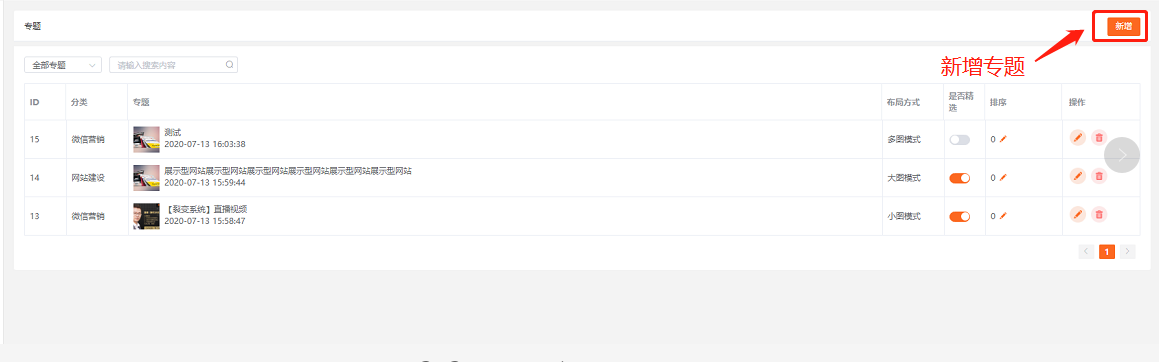Image resolution: width=1159 pixels, height=362 pixels.
Task: Click the gray circular right arrow button
Action: pyautogui.click(x=1122, y=155)
